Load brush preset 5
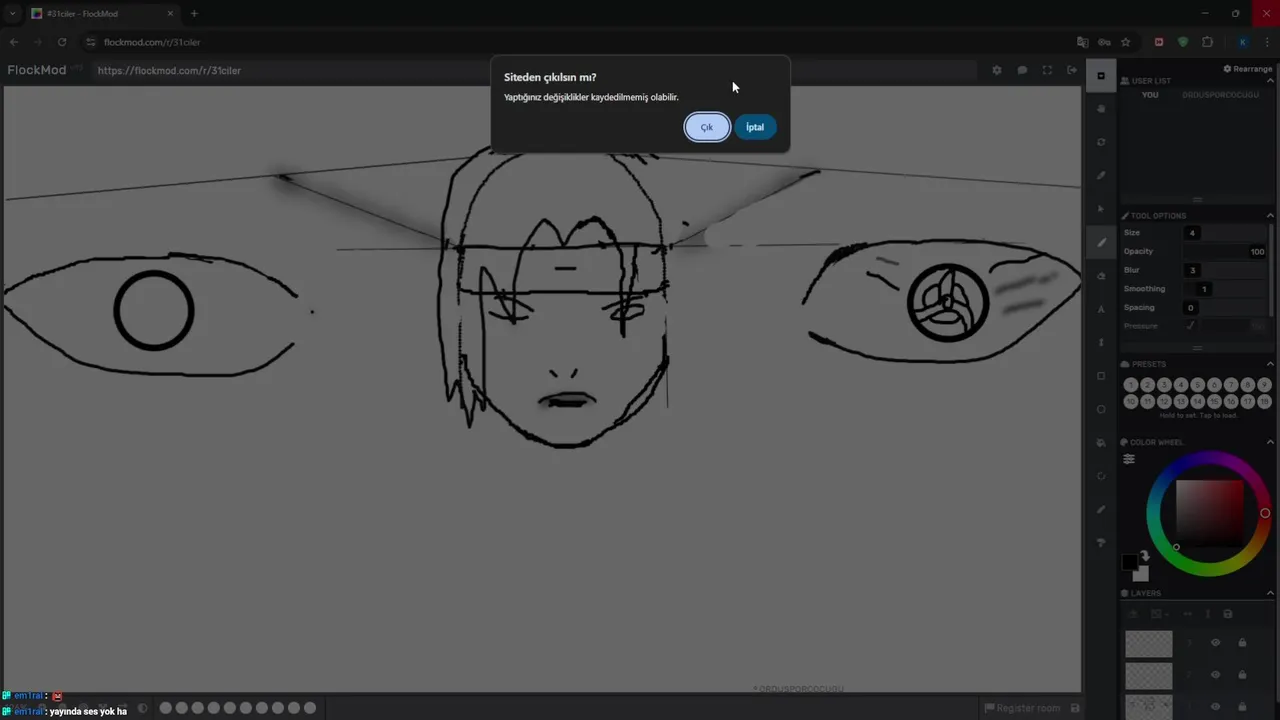The height and width of the screenshot is (720, 1280). [1197, 385]
